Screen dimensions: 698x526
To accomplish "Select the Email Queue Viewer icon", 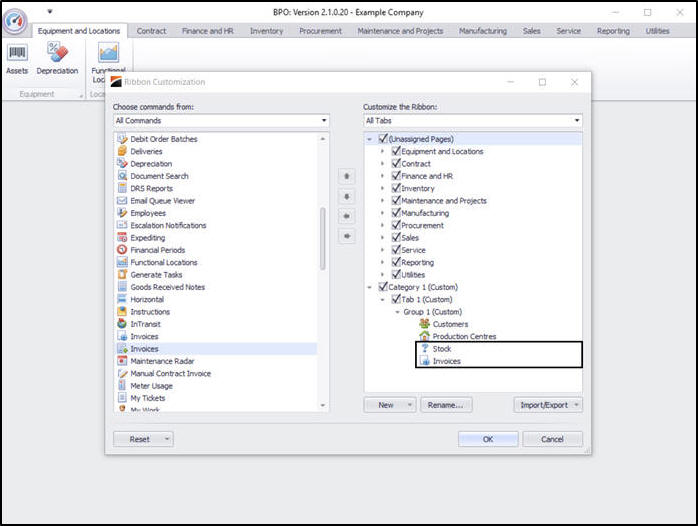I will coord(122,201).
